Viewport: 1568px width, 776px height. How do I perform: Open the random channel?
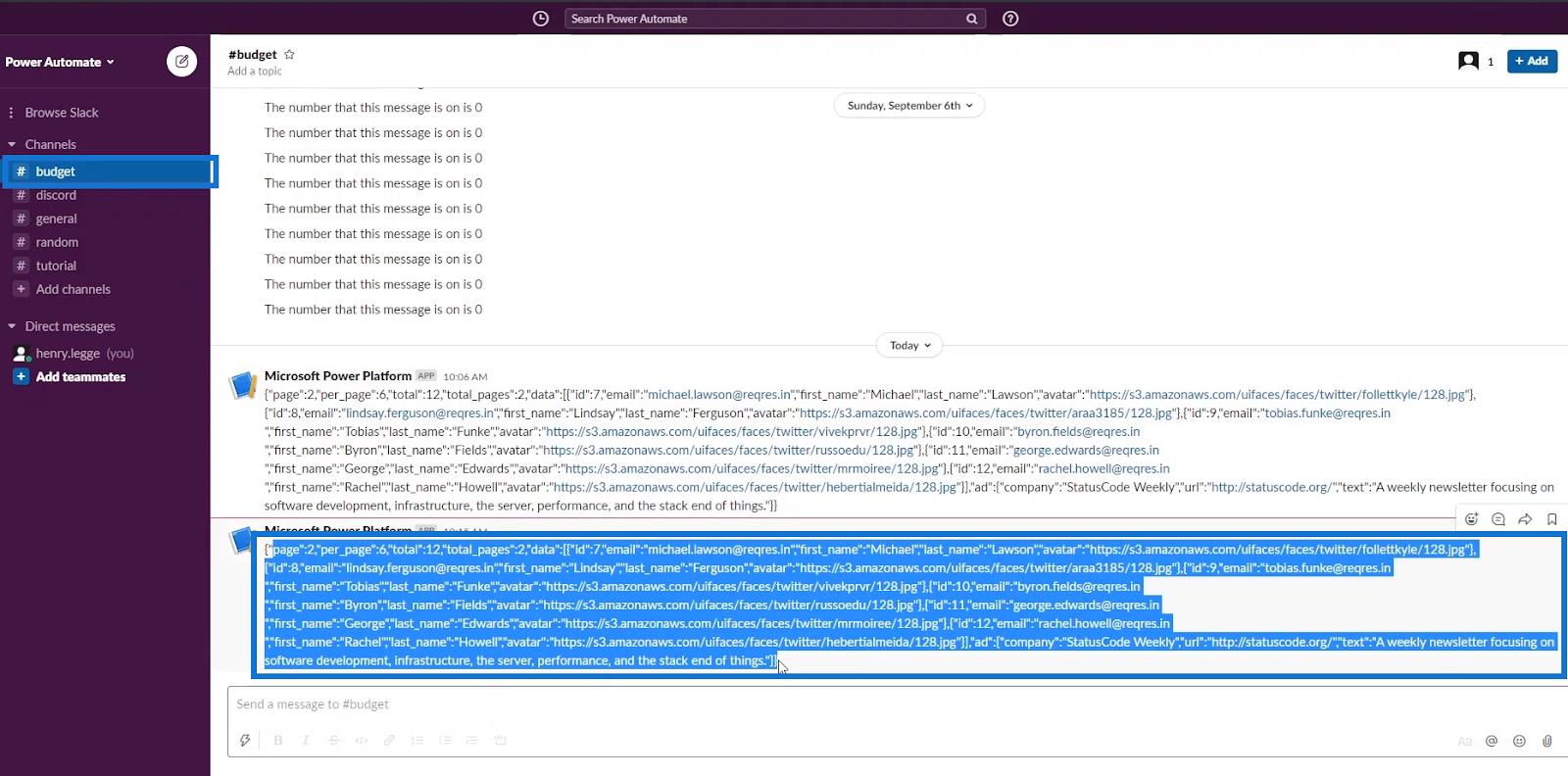[57, 242]
